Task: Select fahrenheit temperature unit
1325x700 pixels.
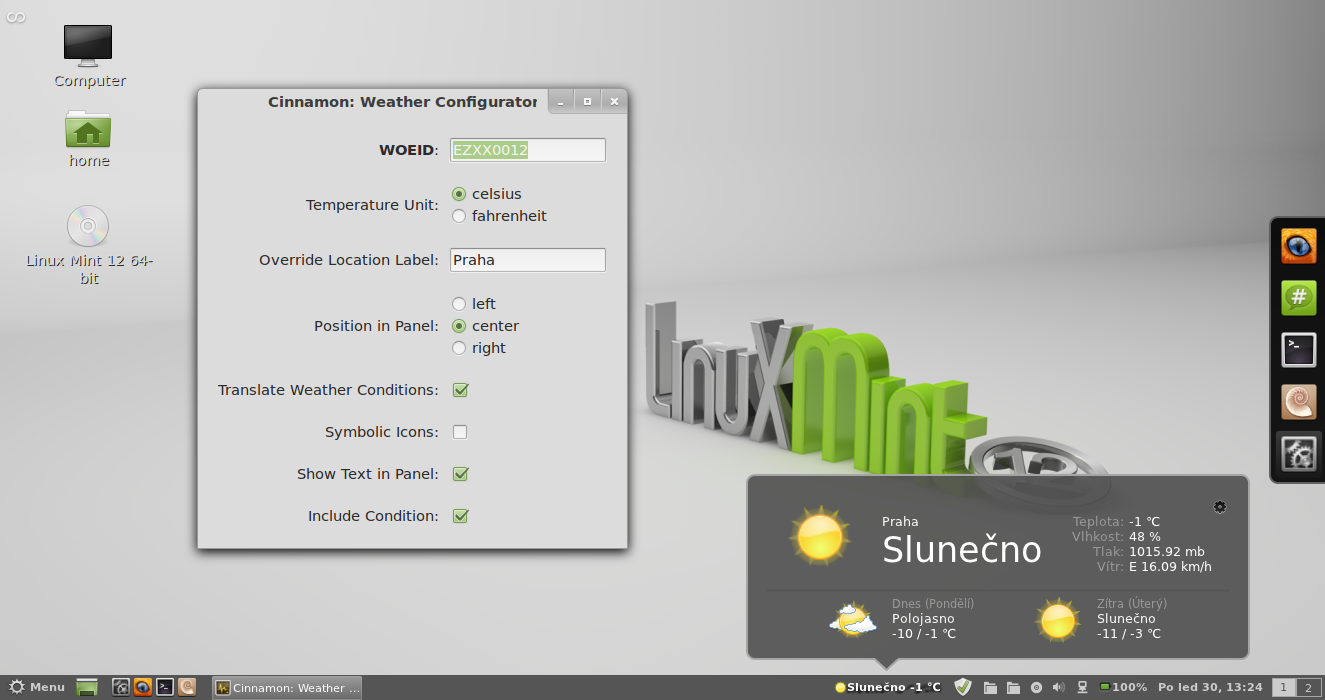Action: [459, 216]
